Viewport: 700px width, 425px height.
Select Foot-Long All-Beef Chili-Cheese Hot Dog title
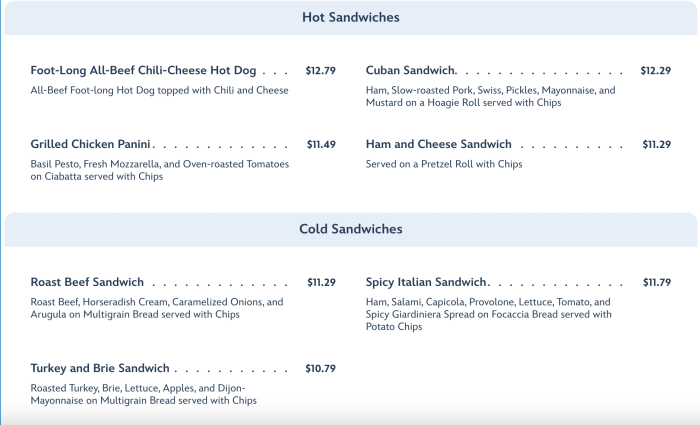144,71
